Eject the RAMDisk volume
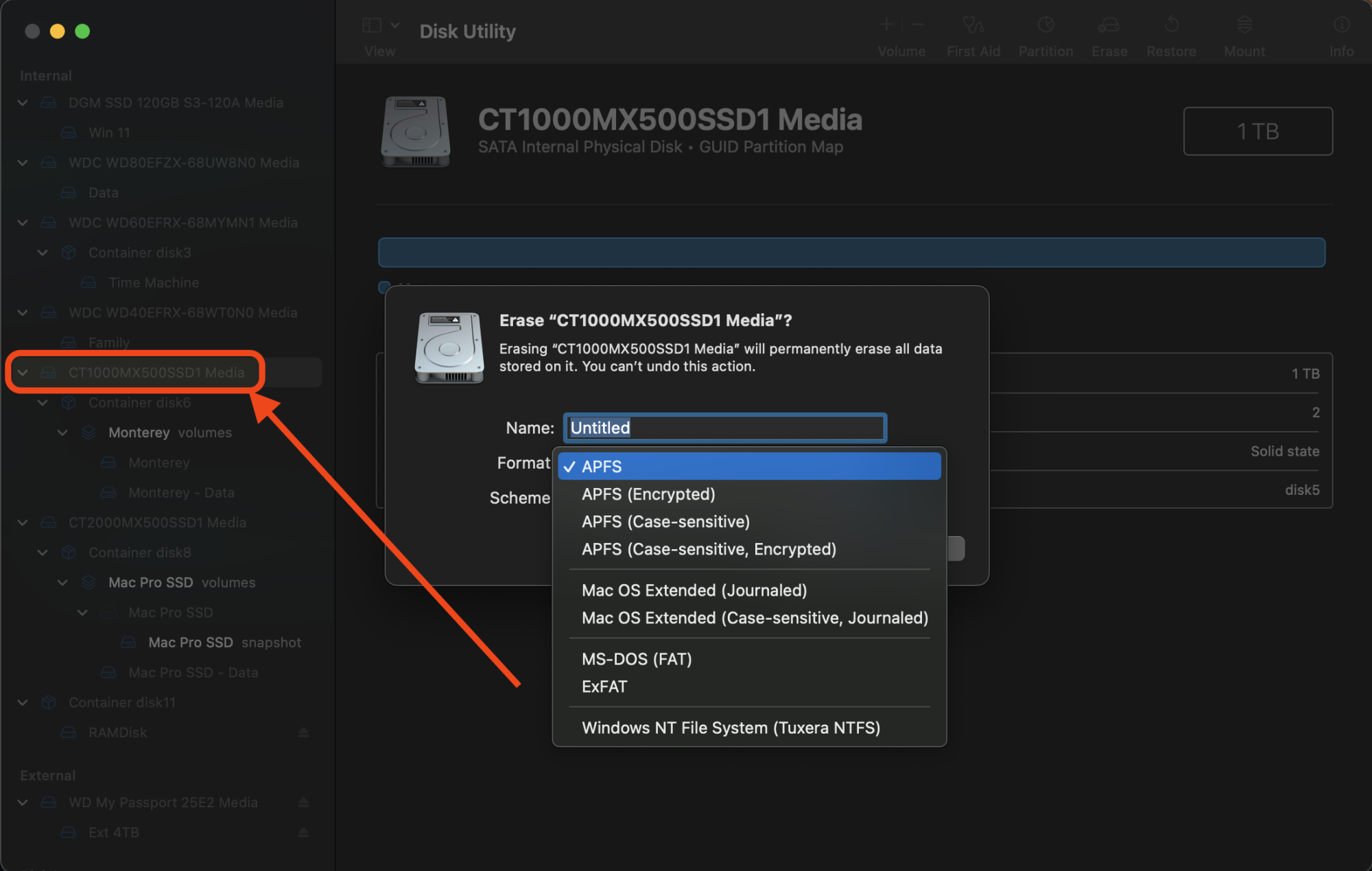Screen dimensions: 1372x871 point(303,732)
